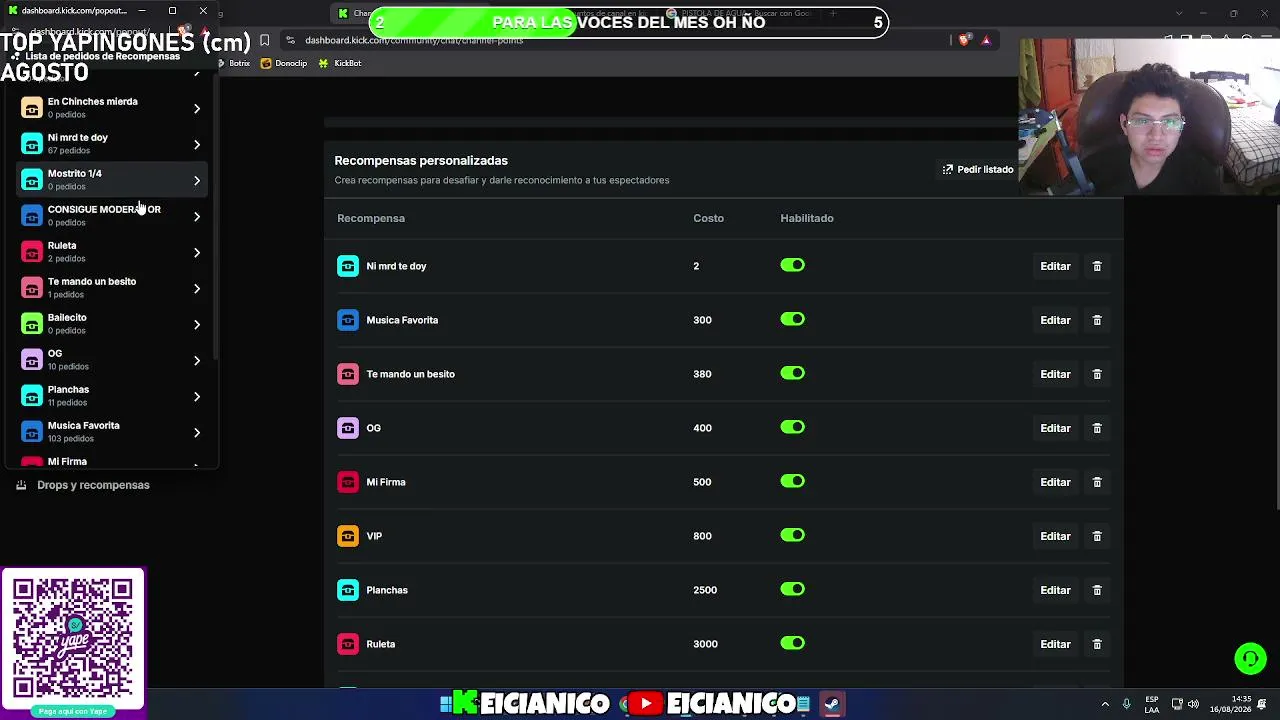1280x720 pixels.
Task: Expand En Chinches mierda requests
Action: pyautogui.click(x=197, y=108)
